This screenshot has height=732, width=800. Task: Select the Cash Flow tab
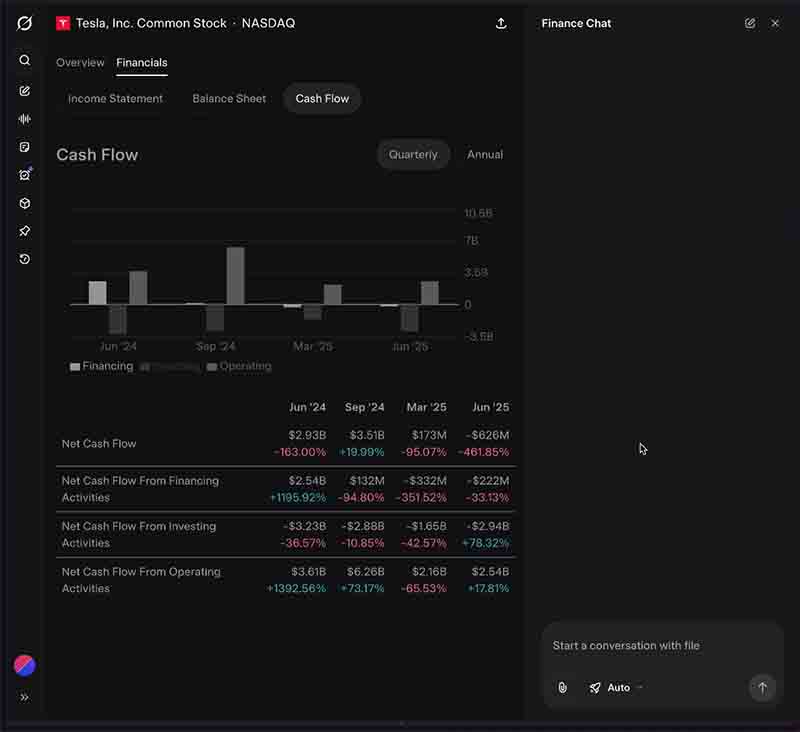(x=322, y=98)
